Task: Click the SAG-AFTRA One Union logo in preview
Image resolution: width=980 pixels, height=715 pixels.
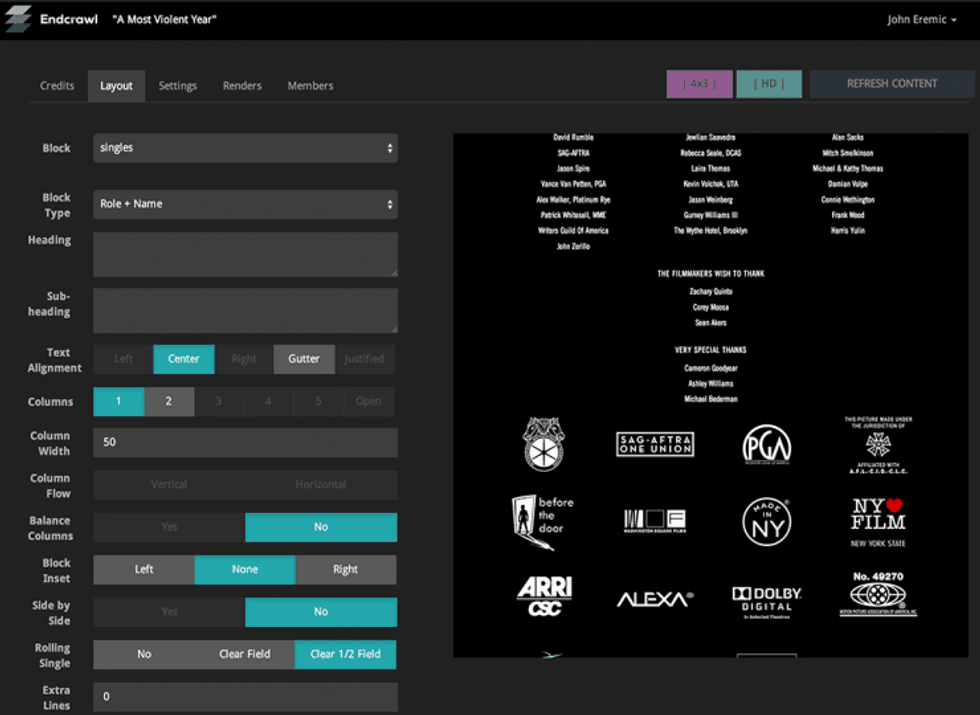Action: (654, 444)
